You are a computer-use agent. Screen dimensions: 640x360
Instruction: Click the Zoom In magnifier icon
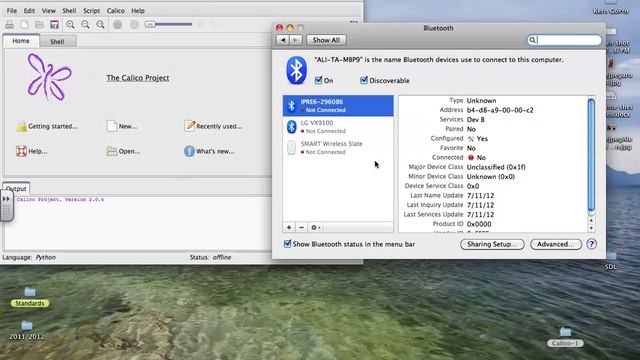tap(70, 25)
